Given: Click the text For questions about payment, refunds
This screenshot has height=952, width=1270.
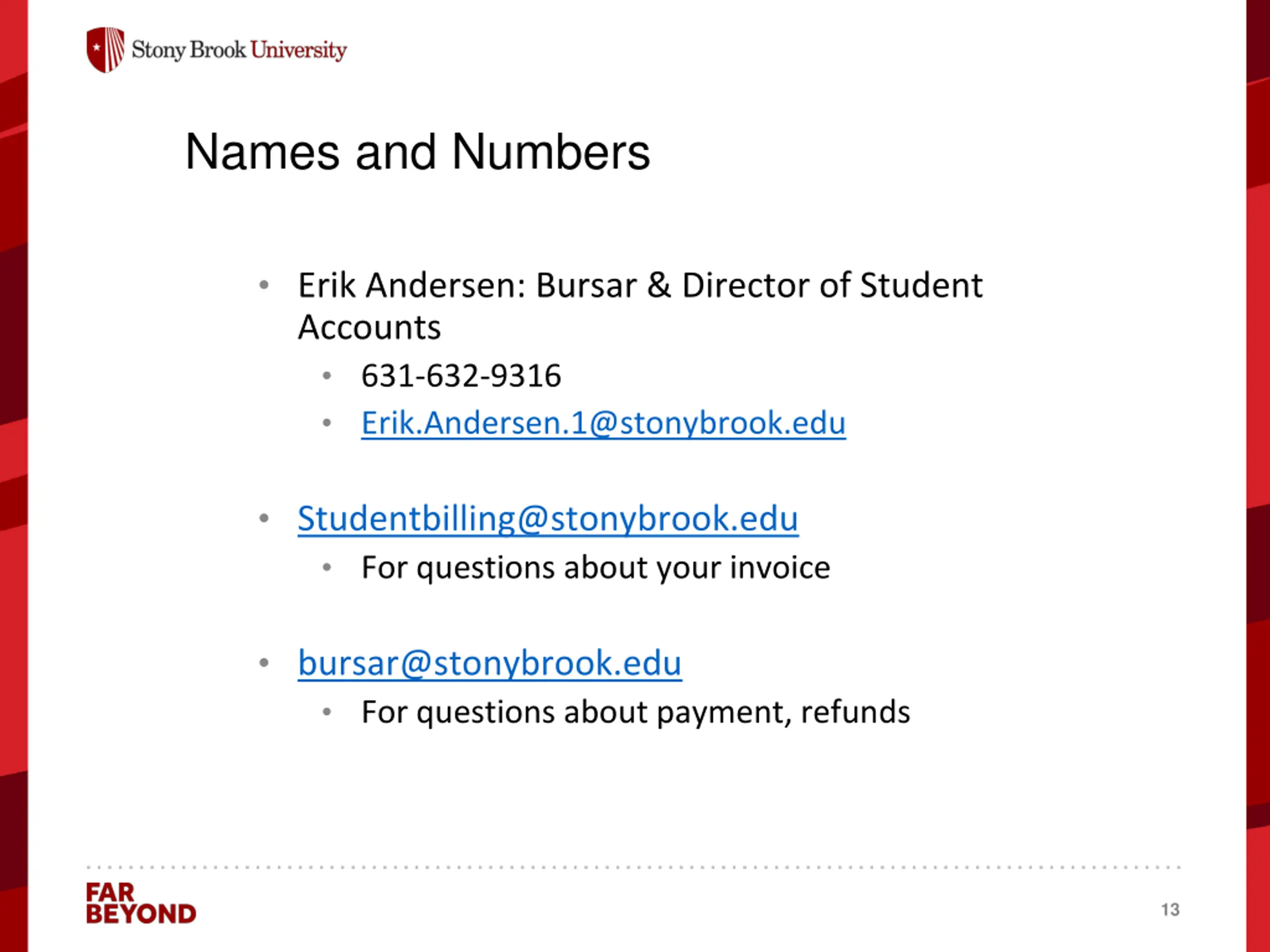Looking at the screenshot, I should (x=635, y=713).
